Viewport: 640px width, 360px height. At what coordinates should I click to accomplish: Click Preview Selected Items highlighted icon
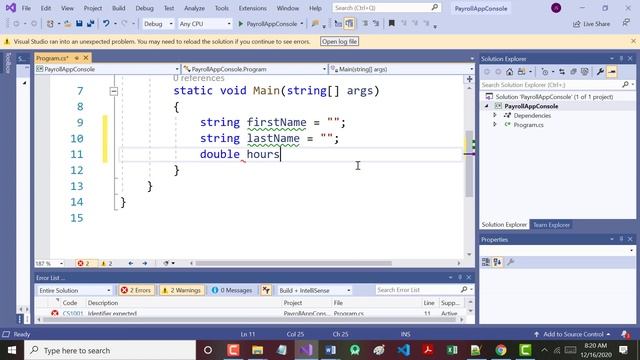pos(612,72)
